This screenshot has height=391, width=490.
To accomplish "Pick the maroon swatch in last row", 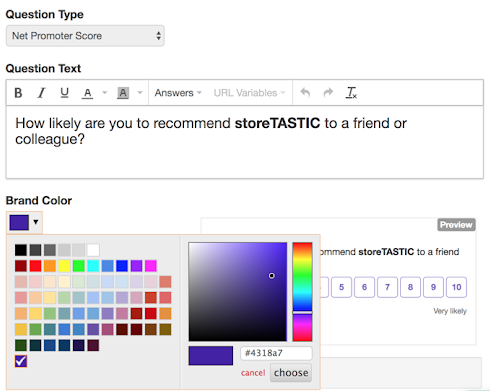I will point(93,345).
